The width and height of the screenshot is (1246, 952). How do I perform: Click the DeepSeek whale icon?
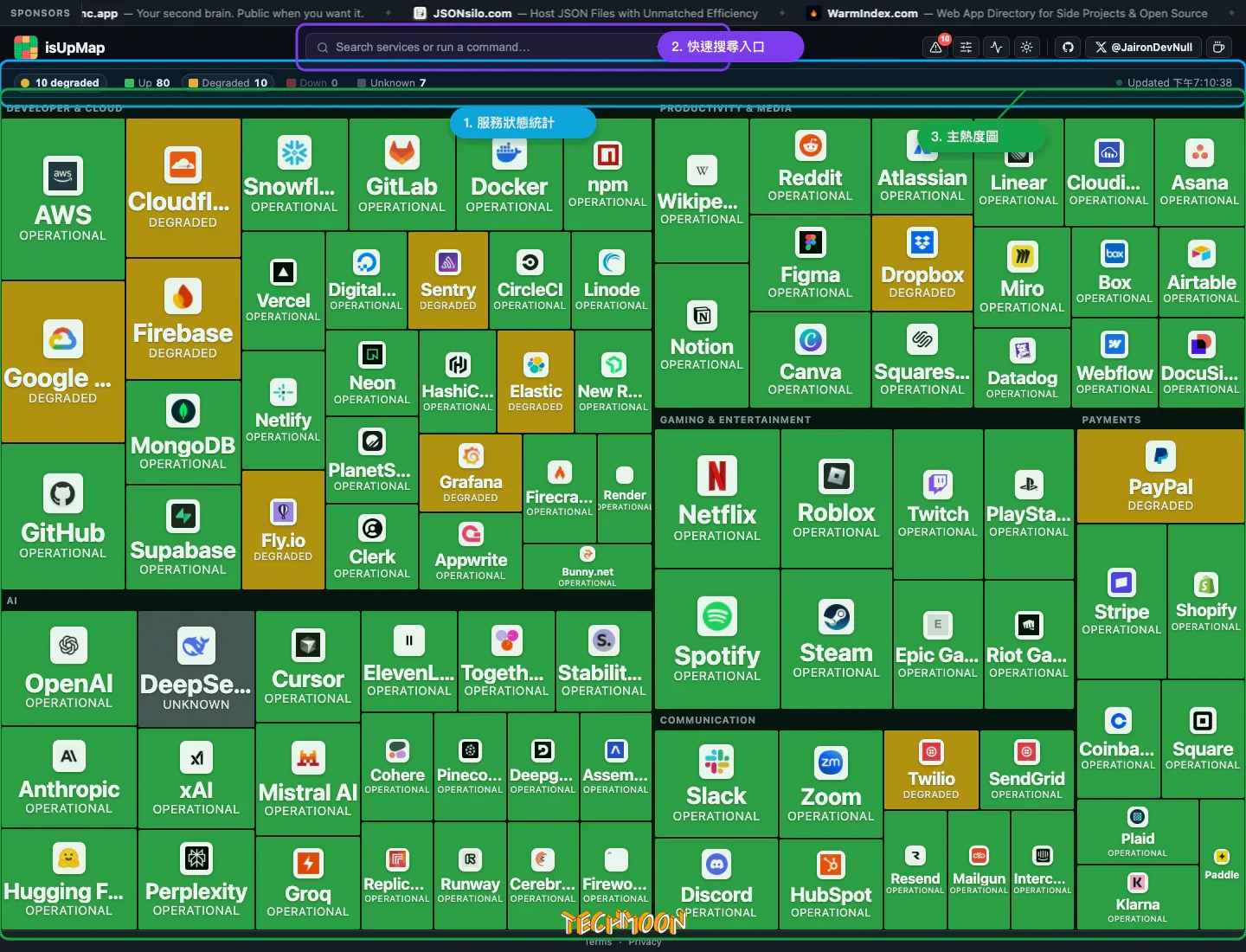(196, 646)
